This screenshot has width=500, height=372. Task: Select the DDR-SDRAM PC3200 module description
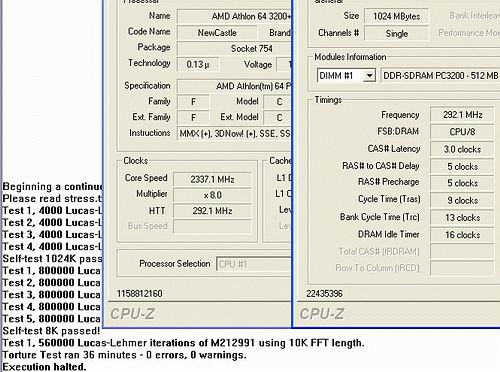(x=440, y=76)
